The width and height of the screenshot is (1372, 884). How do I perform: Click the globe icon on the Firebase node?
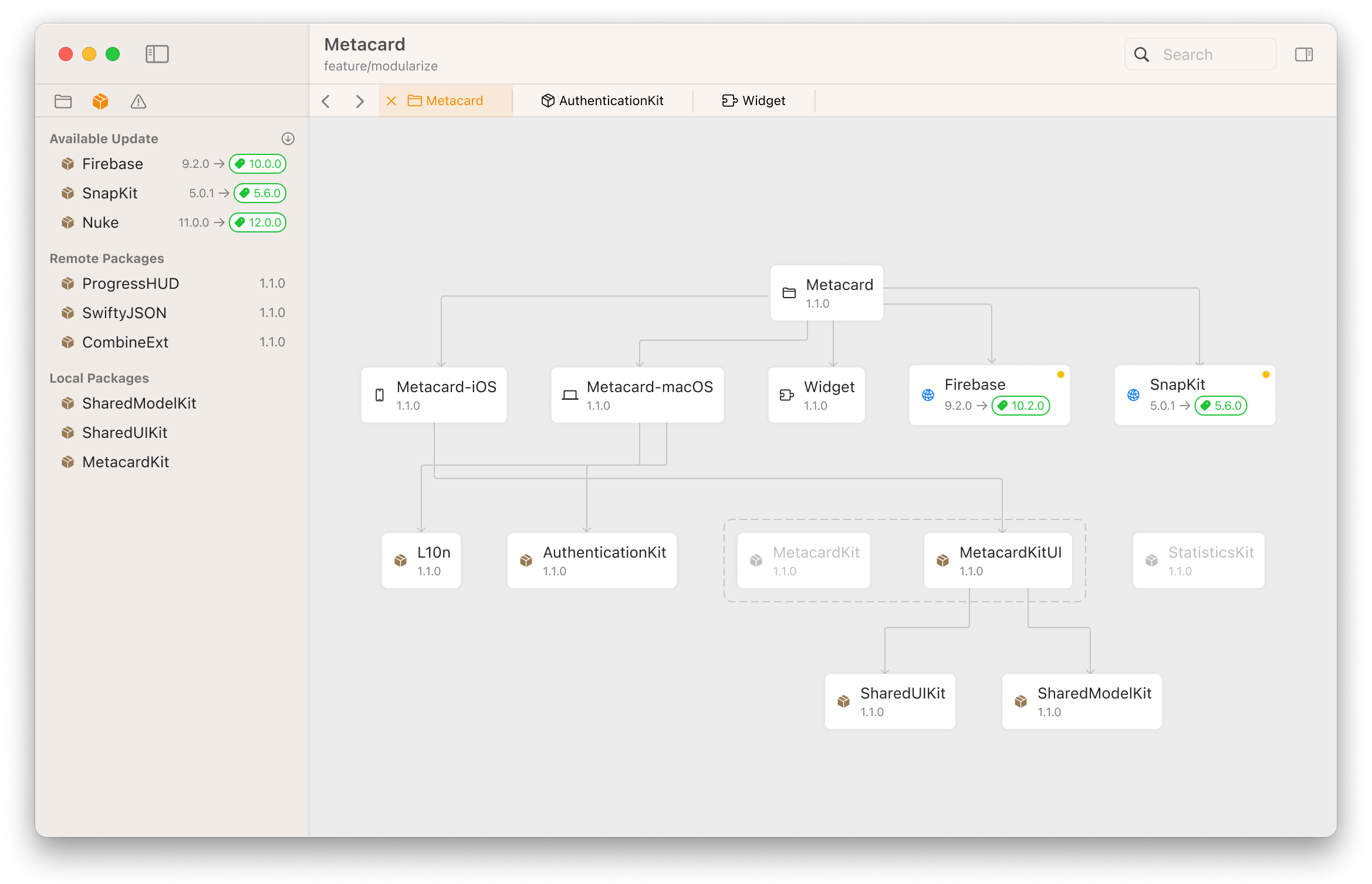point(928,395)
